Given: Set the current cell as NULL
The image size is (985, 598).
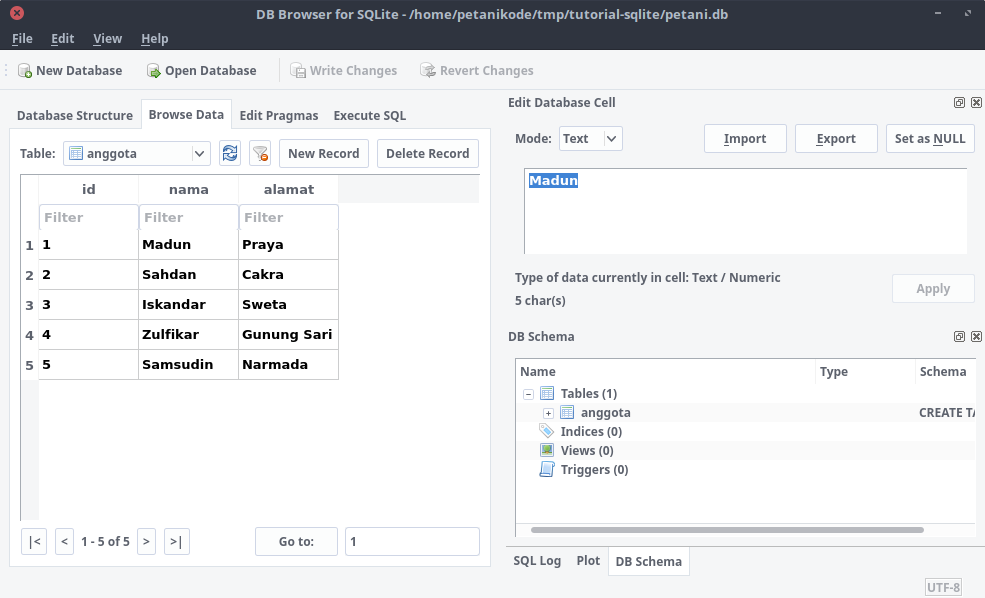Looking at the screenshot, I should [930, 138].
